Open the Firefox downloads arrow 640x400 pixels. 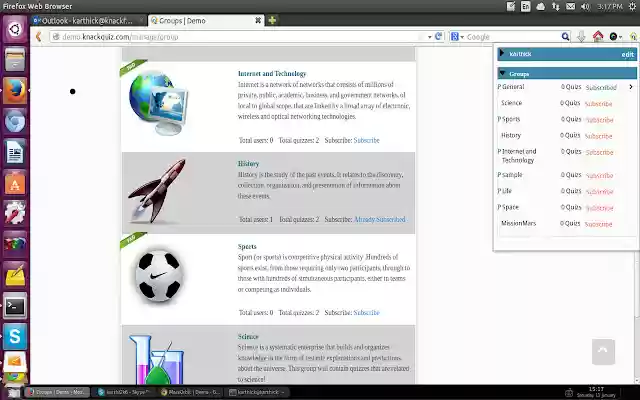581,37
